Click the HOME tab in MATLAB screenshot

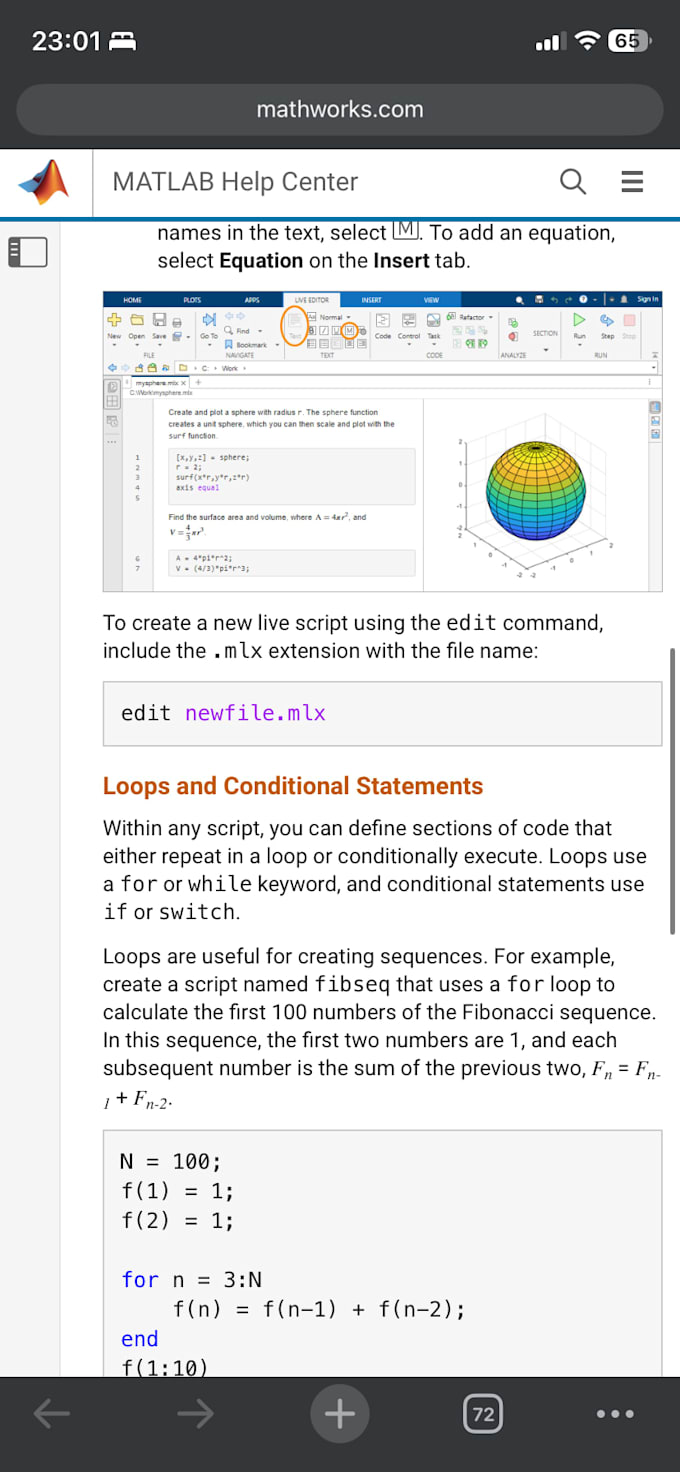(x=133, y=299)
